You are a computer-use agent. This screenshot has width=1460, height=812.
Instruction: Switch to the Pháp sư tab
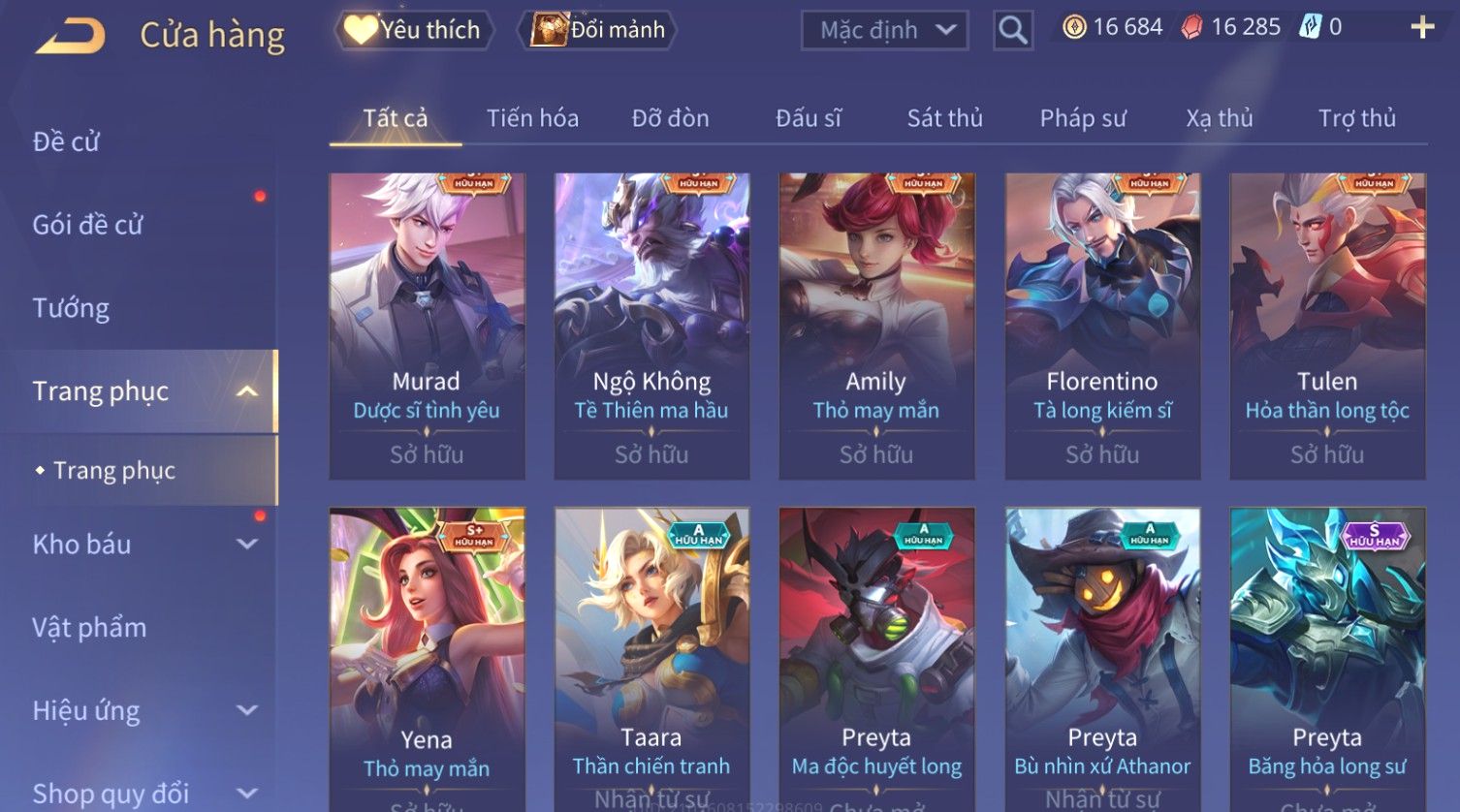pyautogui.click(x=1083, y=118)
